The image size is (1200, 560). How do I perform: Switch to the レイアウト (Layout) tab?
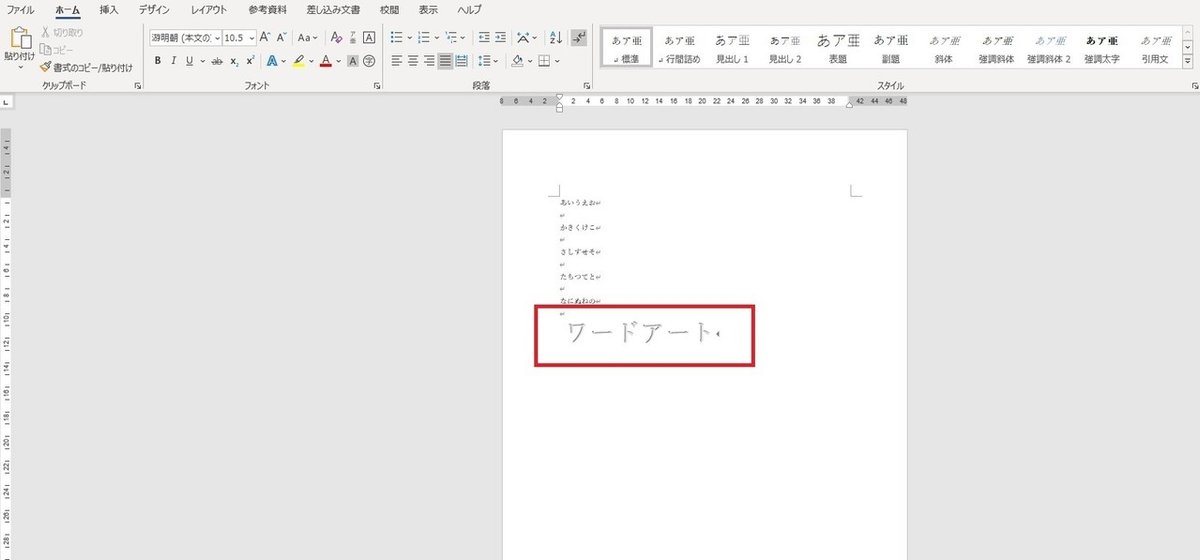tap(209, 9)
